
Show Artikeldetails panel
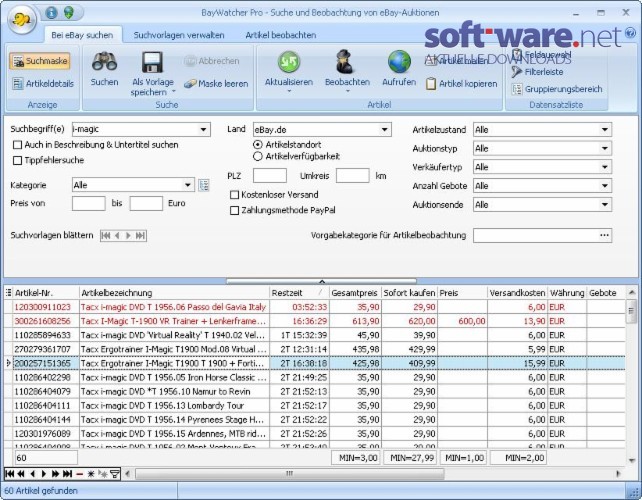[43, 84]
